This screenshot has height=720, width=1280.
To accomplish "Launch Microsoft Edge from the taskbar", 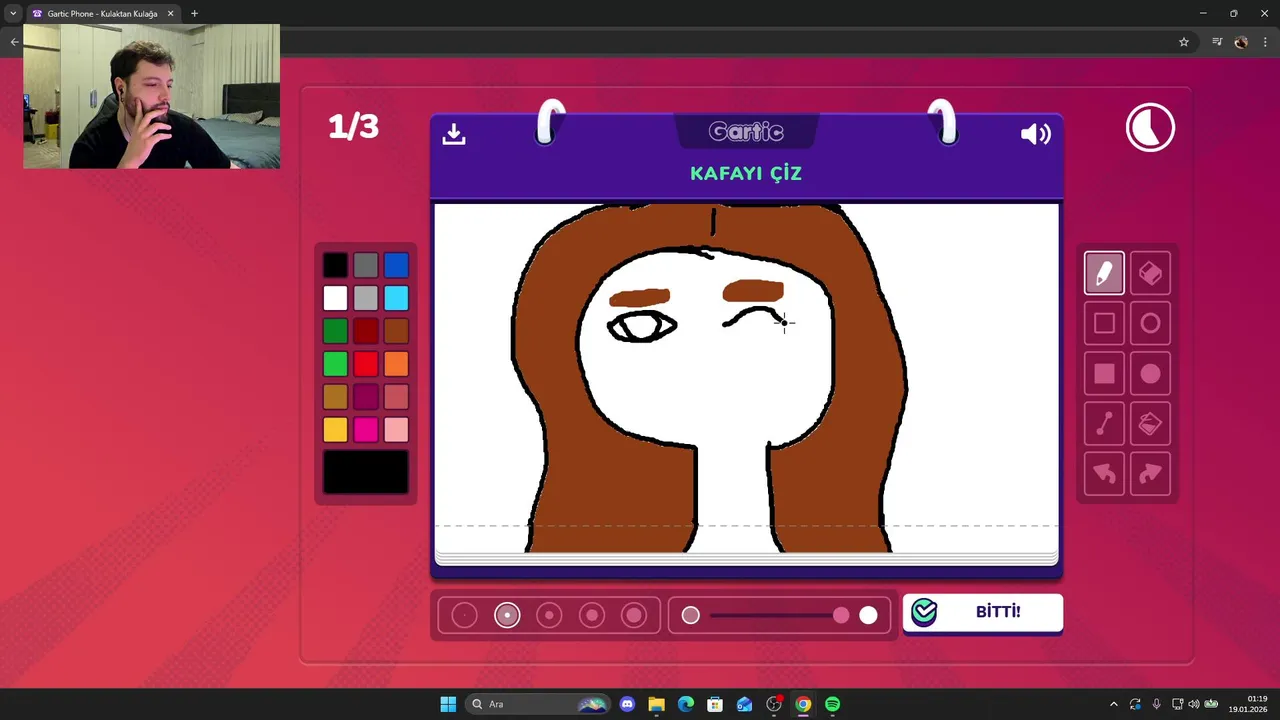I will (686, 704).
